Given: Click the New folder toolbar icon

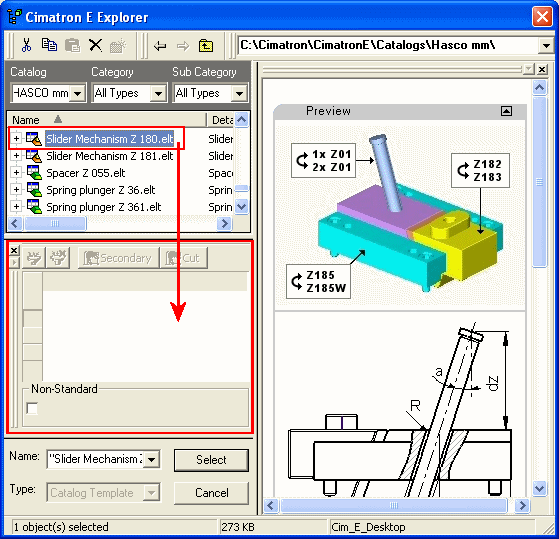Looking at the screenshot, I should click(x=118, y=45).
